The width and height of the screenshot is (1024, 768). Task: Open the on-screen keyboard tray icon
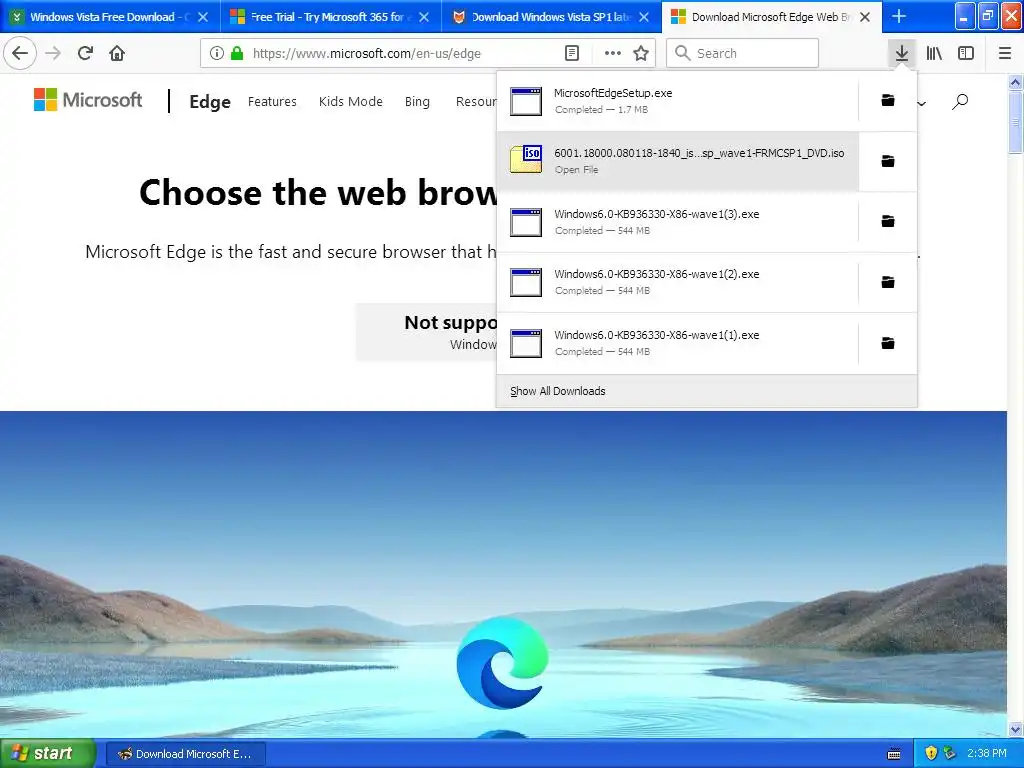pyautogui.click(x=894, y=754)
